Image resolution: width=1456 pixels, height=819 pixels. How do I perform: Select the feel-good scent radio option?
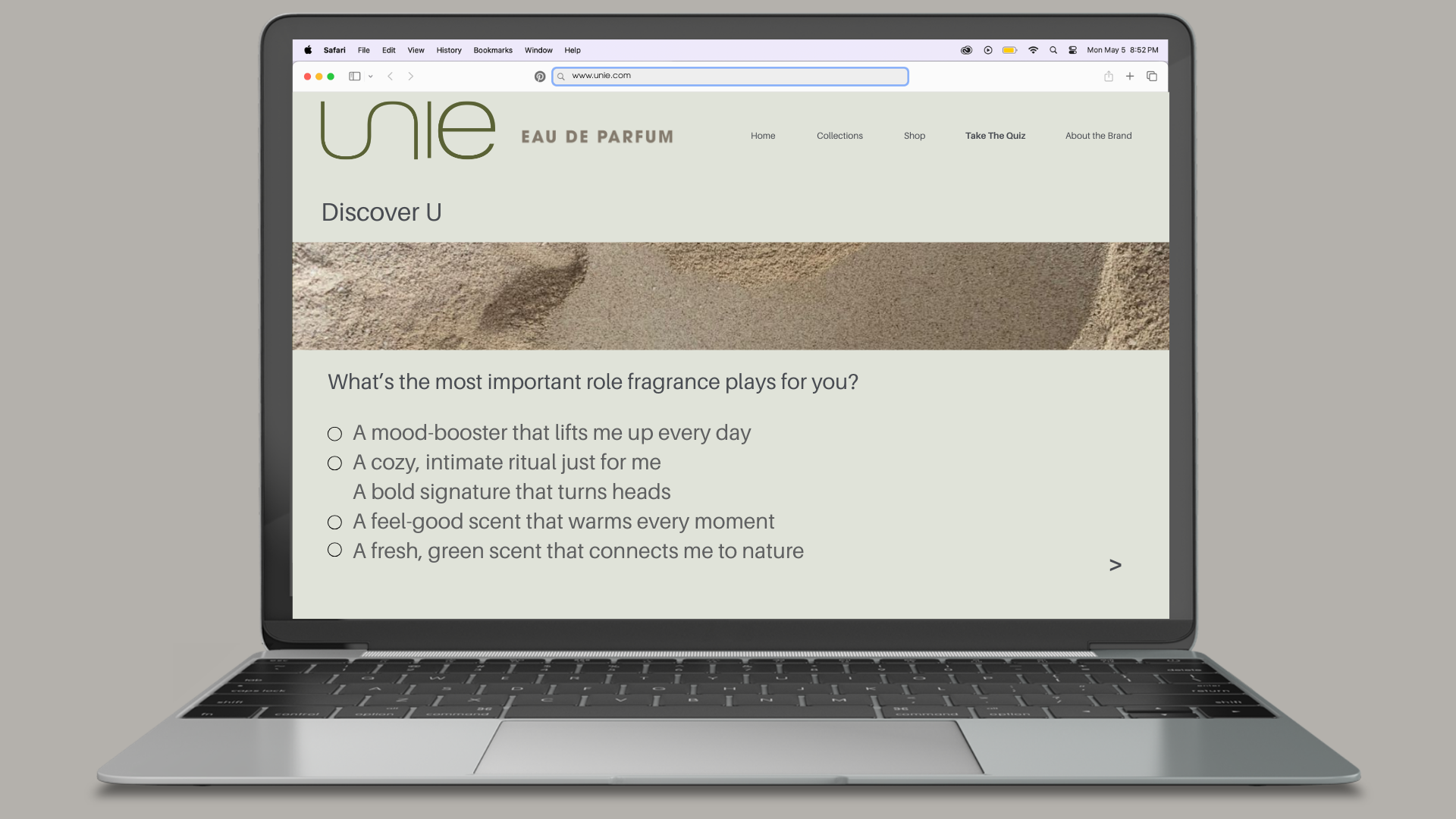pos(334,522)
